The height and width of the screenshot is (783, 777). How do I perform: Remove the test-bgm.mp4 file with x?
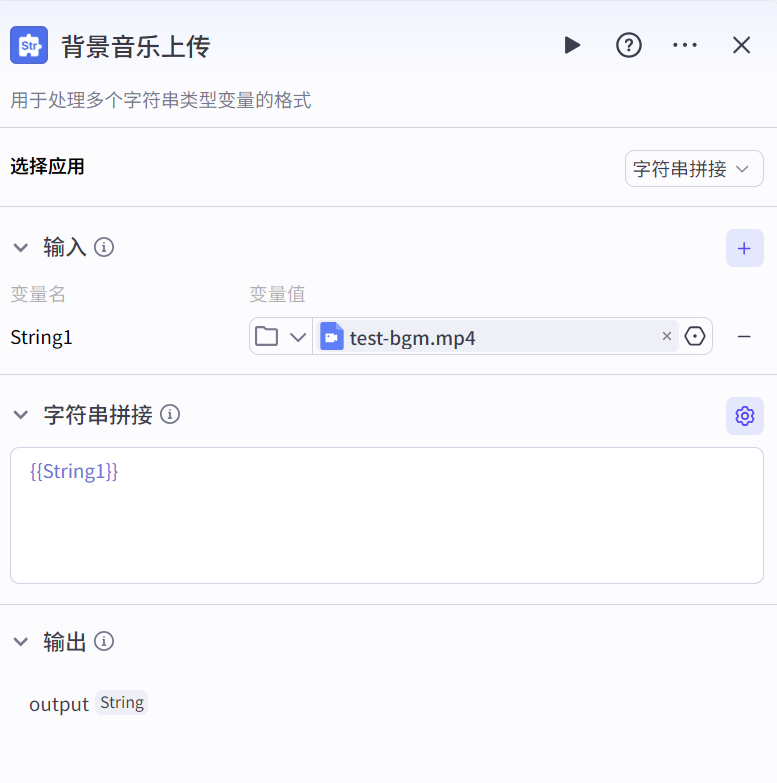[667, 336]
